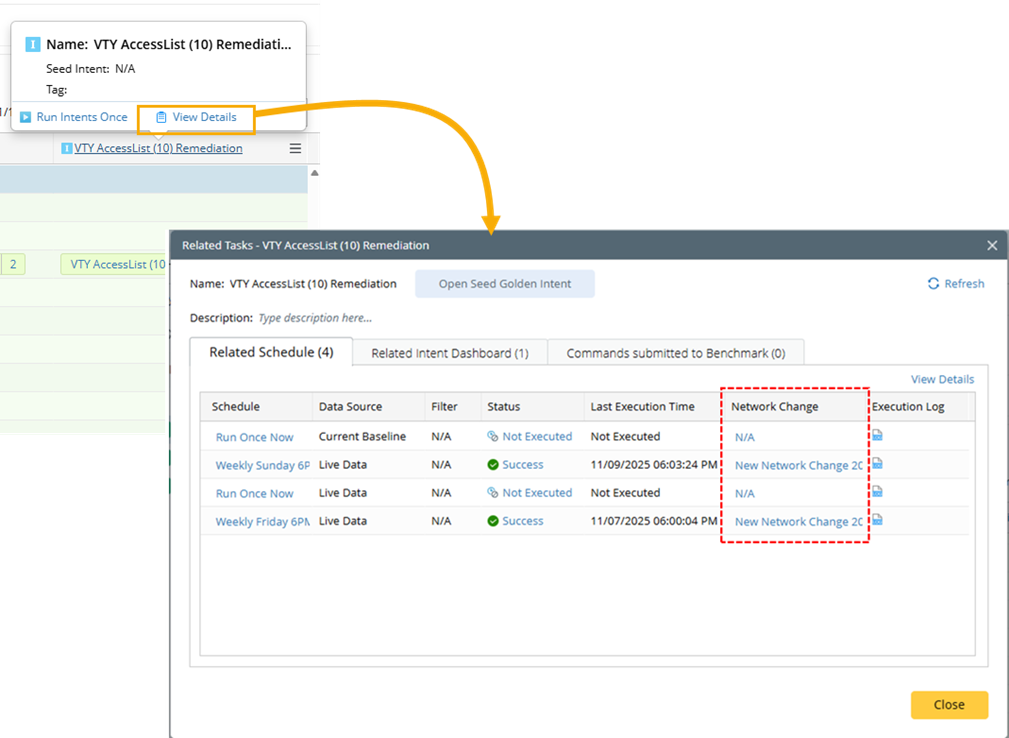The width and height of the screenshot is (1009, 738).
Task: Click the scroll-up arrow of the left panel
Action: tap(315, 173)
